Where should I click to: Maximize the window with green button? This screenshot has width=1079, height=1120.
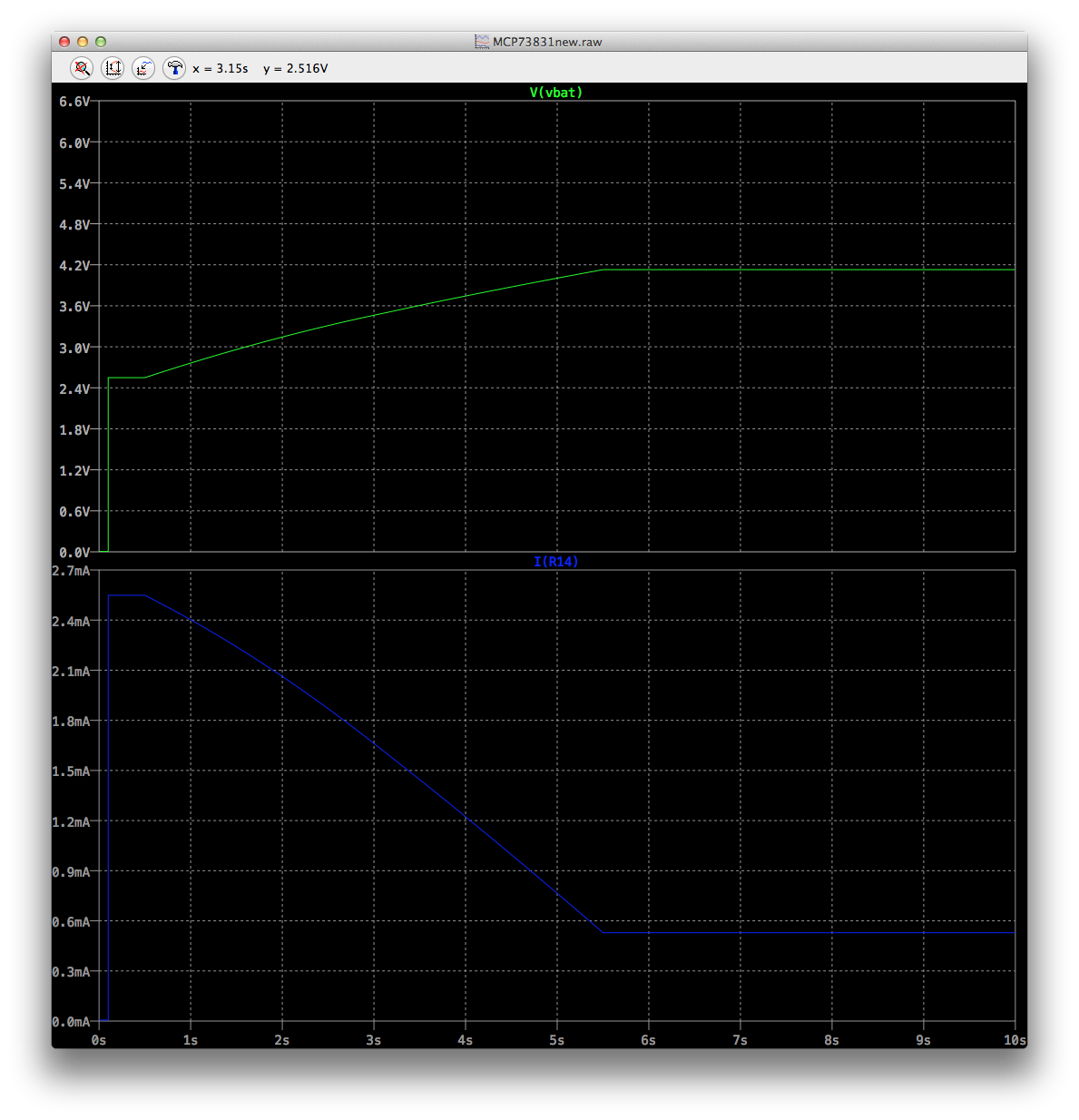click(101, 42)
